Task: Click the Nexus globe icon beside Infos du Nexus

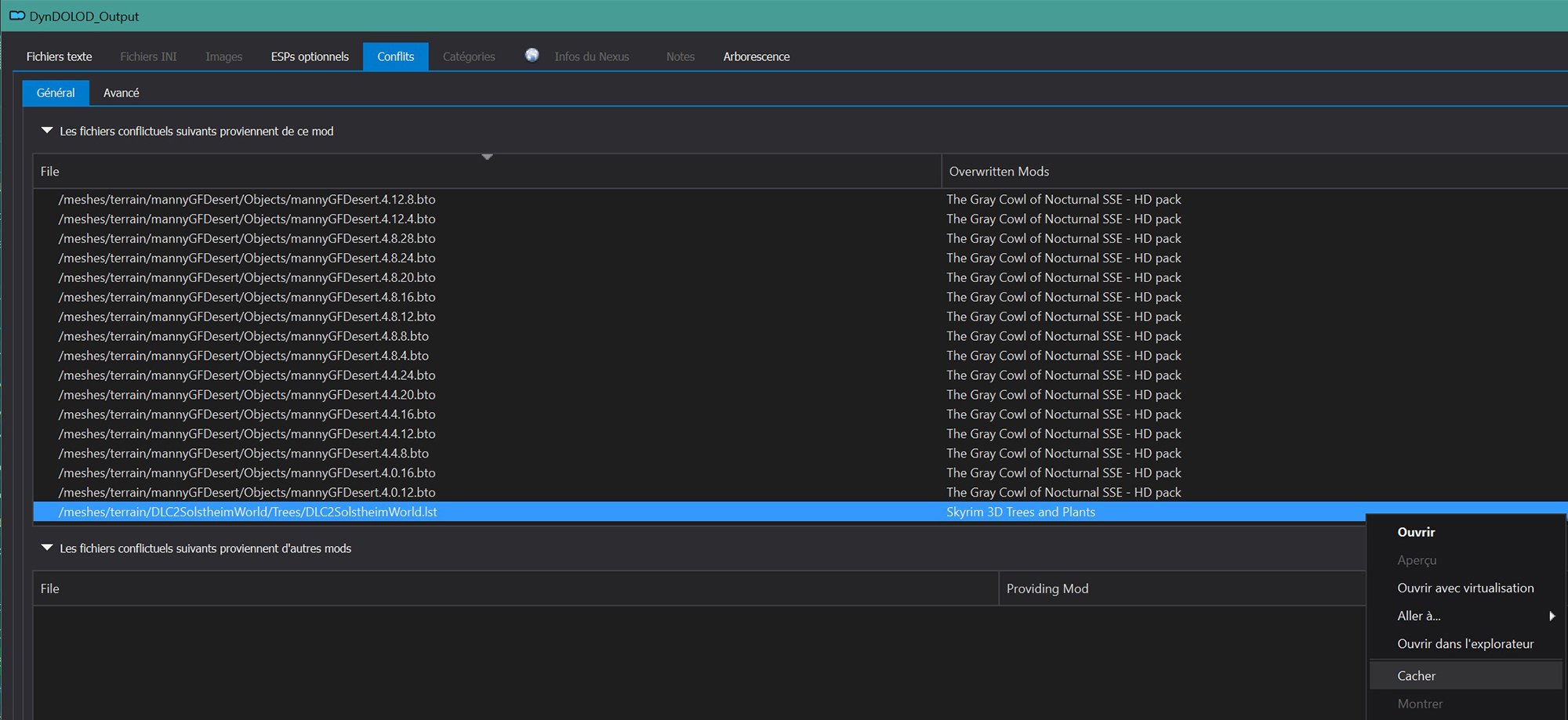Action: tap(532, 55)
